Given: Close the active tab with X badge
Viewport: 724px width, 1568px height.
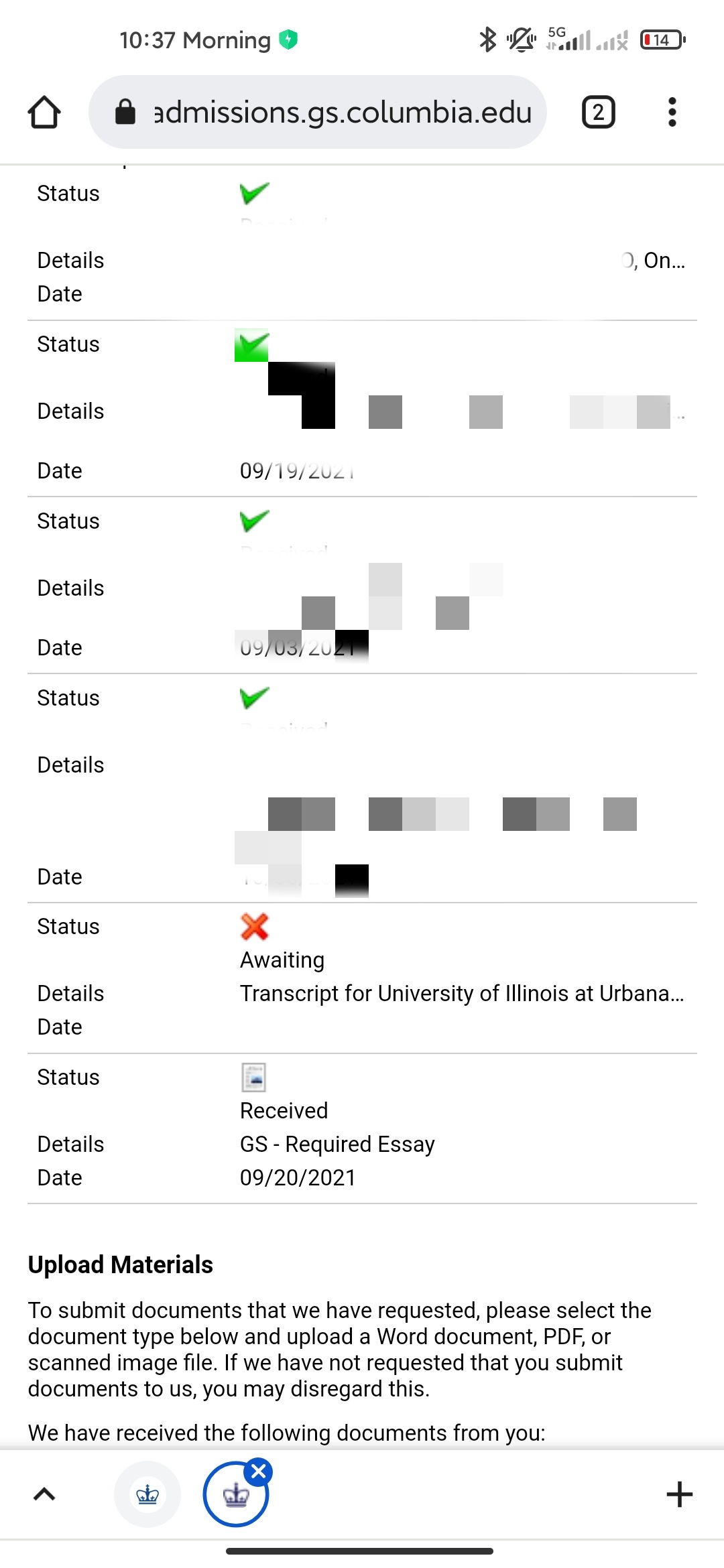Looking at the screenshot, I should [x=259, y=1472].
